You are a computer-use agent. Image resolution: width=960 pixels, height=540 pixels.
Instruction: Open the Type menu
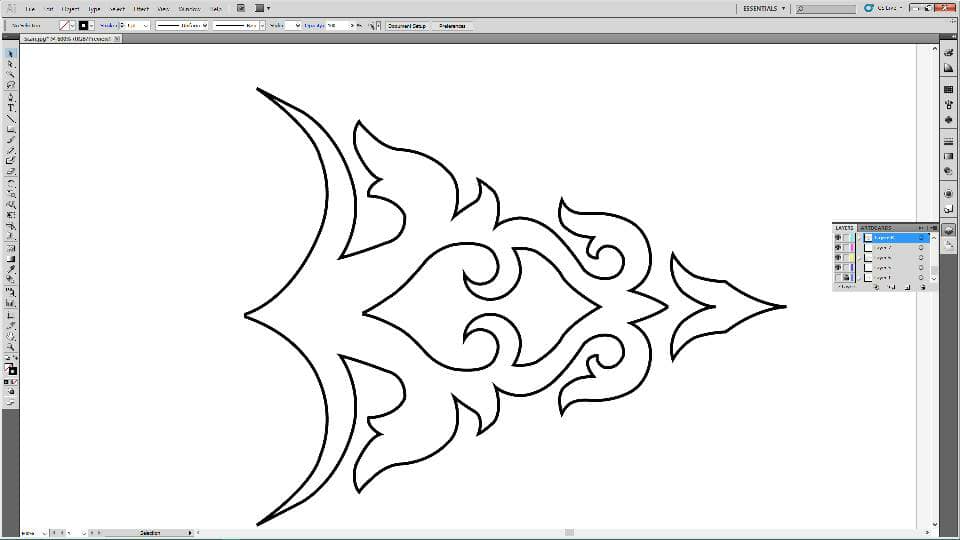click(x=94, y=9)
